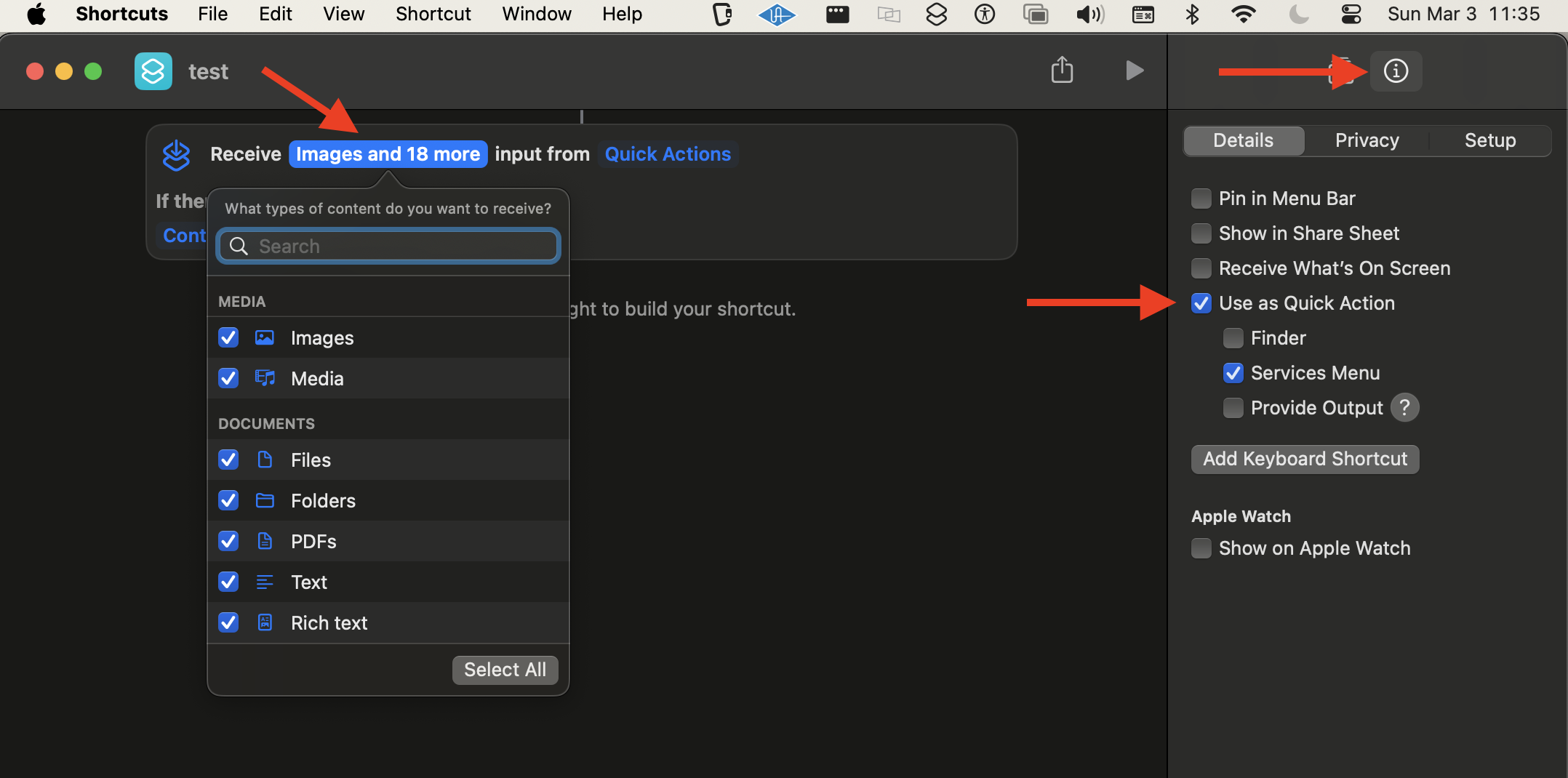Open the 'Images and 18 more' input types dropdown

coord(388,154)
